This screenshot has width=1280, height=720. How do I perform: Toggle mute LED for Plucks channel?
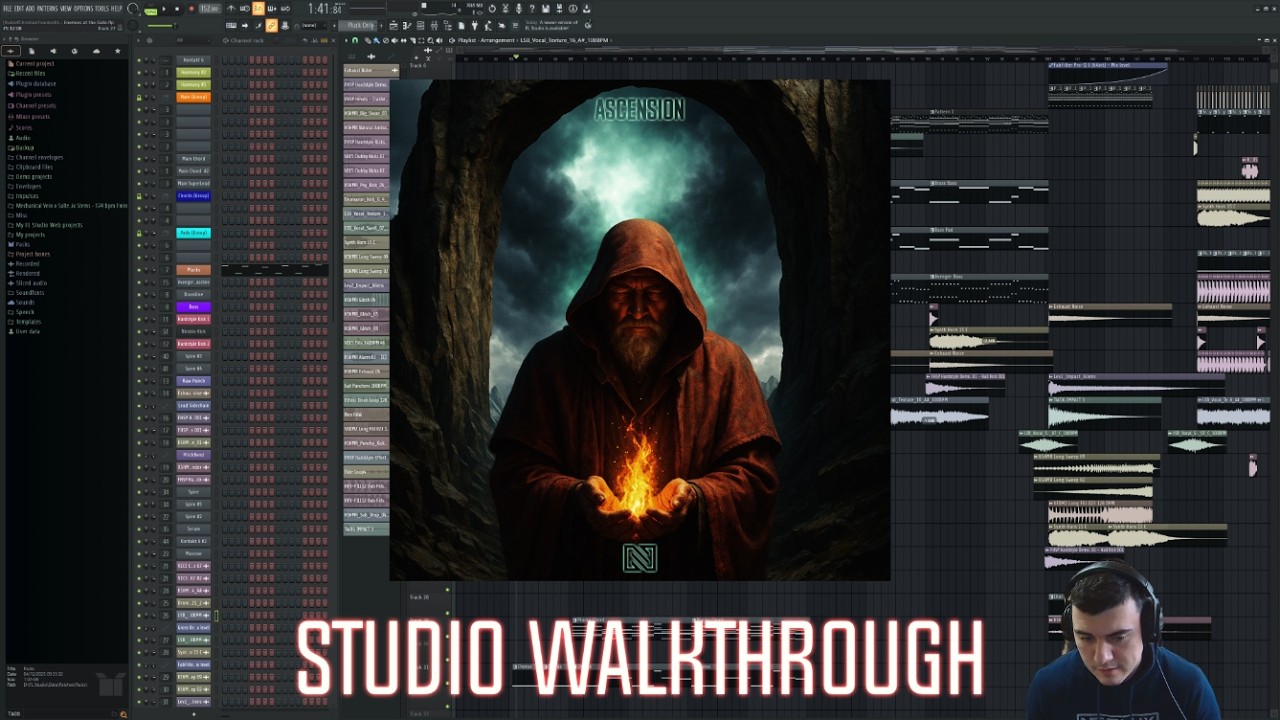[139, 270]
